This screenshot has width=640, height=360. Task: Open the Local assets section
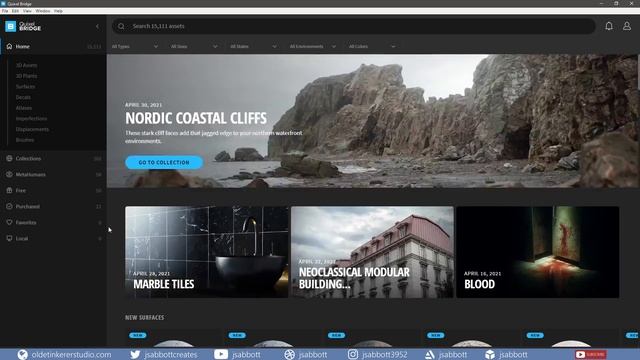pyautogui.click(x=53, y=238)
